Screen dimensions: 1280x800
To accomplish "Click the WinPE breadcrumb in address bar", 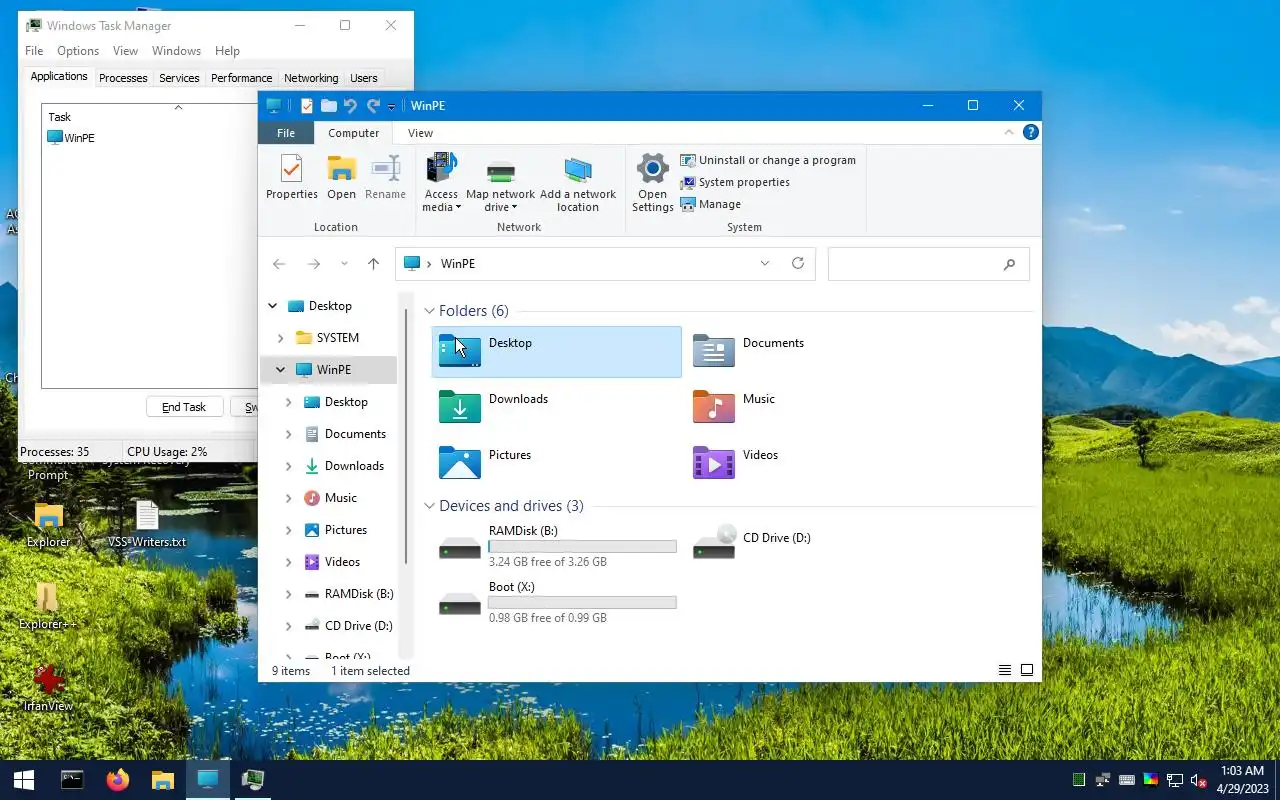I will point(458,264).
